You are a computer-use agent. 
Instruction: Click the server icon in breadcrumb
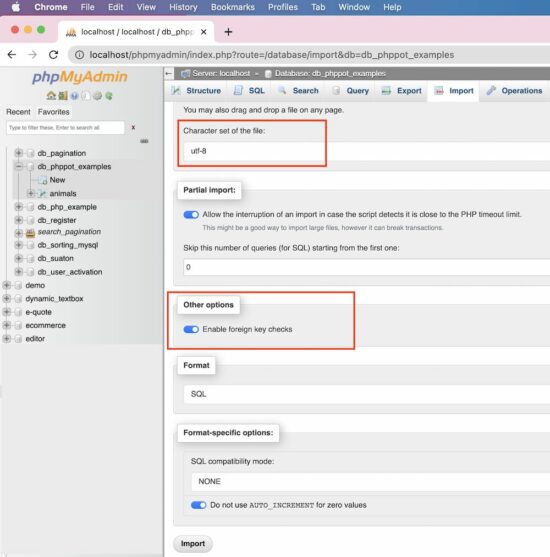(185, 74)
